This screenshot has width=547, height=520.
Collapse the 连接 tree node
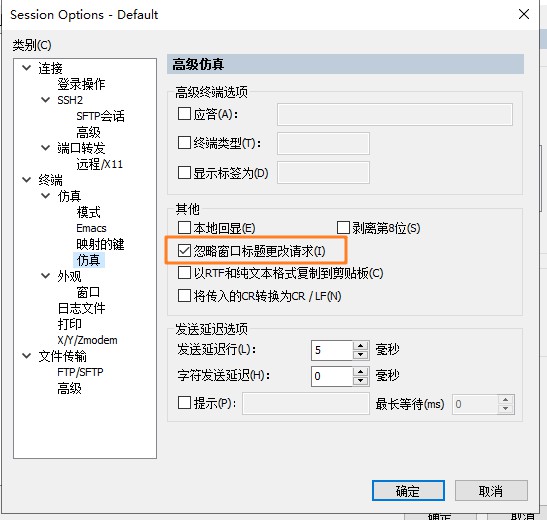click(x=27, y=67)
